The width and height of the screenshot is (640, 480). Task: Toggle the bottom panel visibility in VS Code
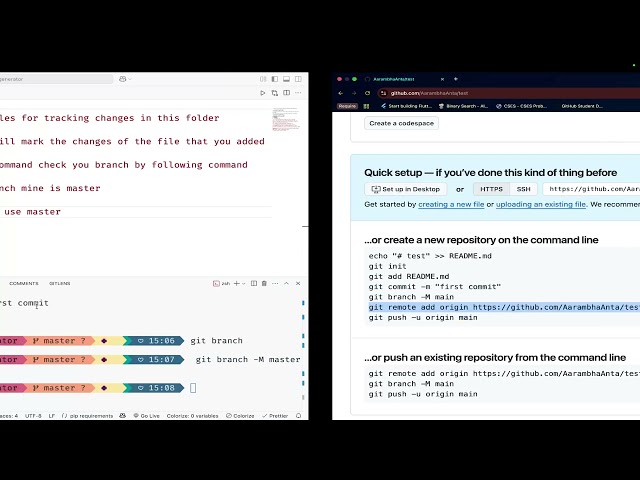point(287,79)
